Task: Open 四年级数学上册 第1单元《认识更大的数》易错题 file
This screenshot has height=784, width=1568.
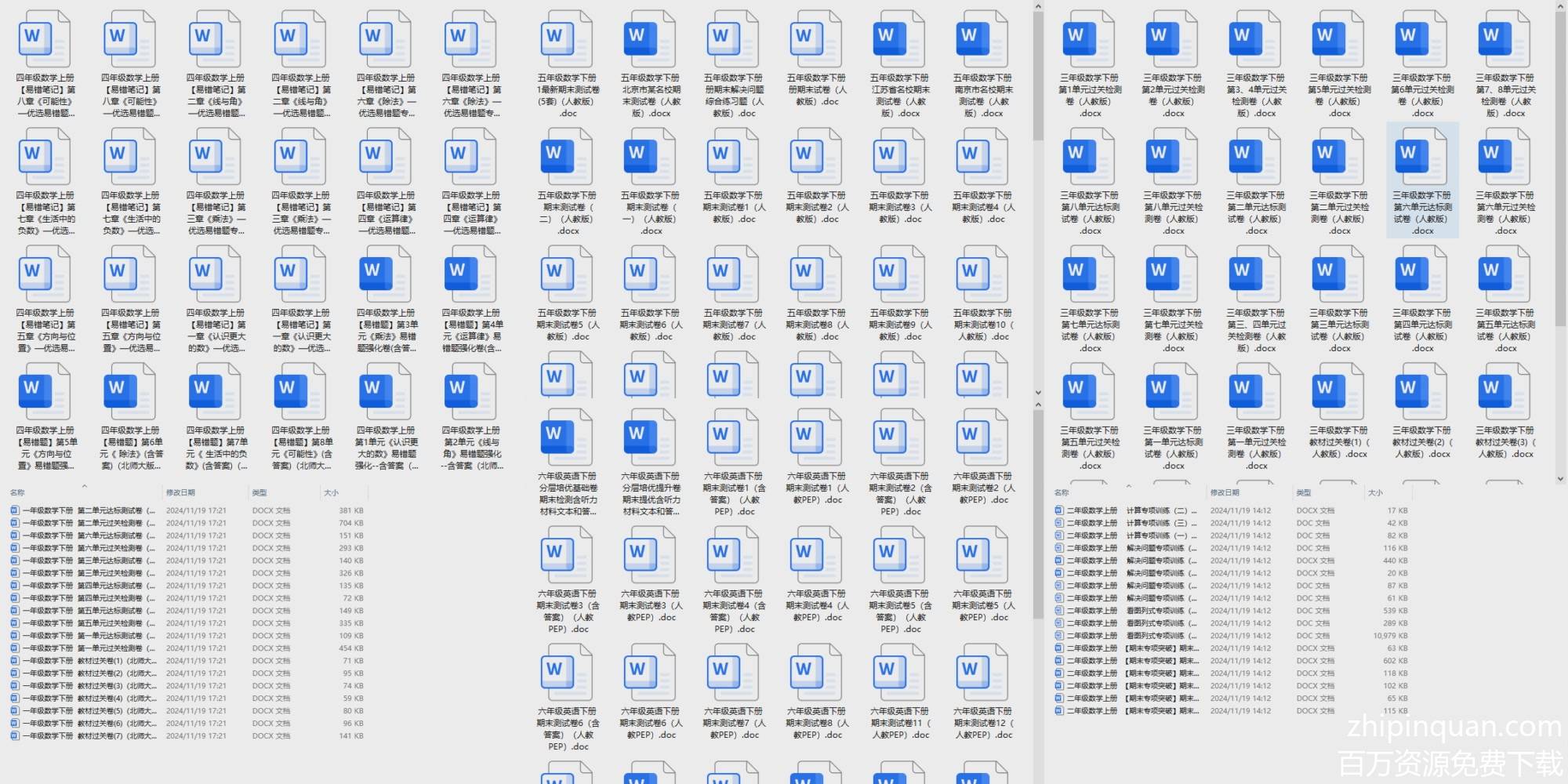Action: (386, 392)
